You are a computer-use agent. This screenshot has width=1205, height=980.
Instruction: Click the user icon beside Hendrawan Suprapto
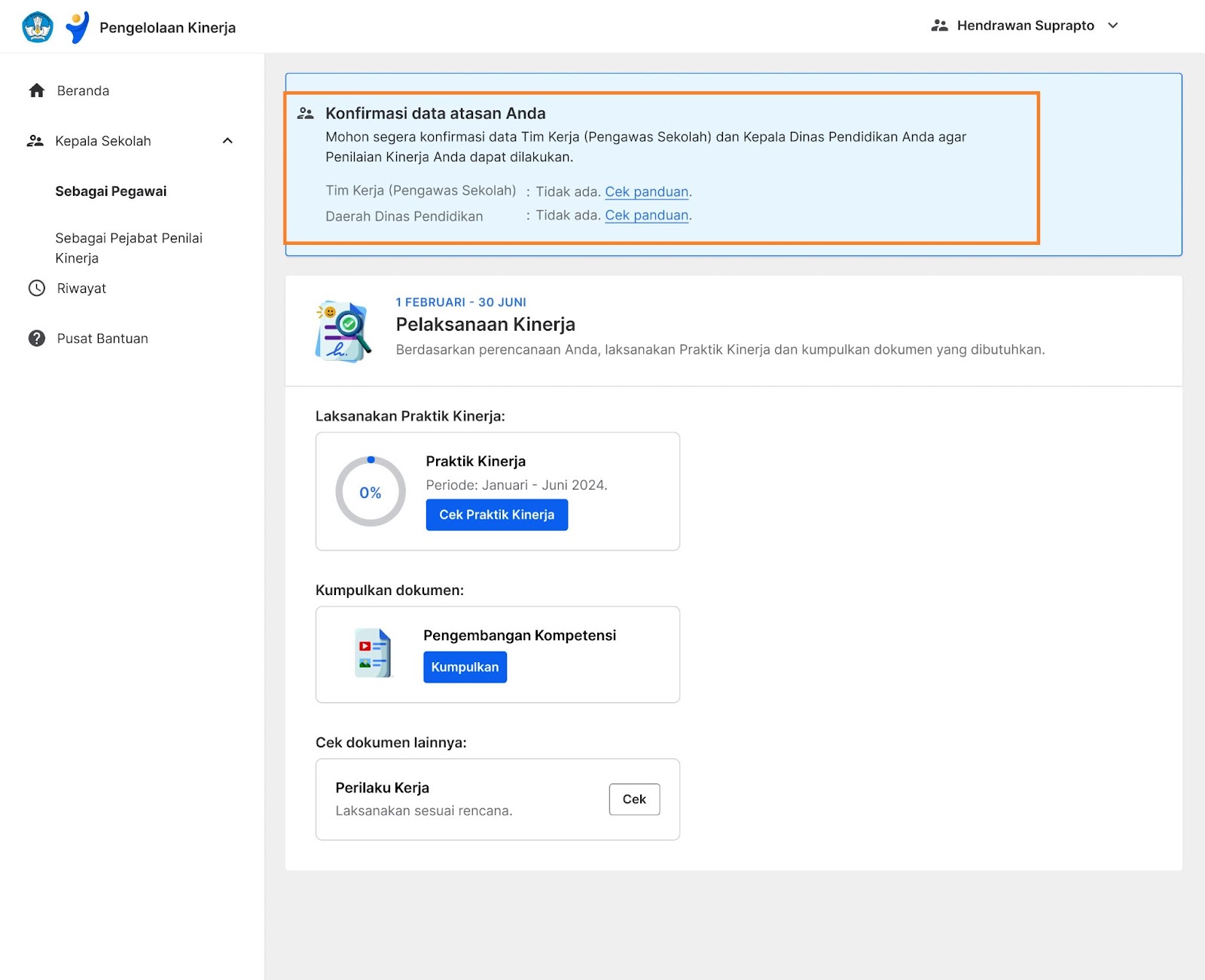939,26
